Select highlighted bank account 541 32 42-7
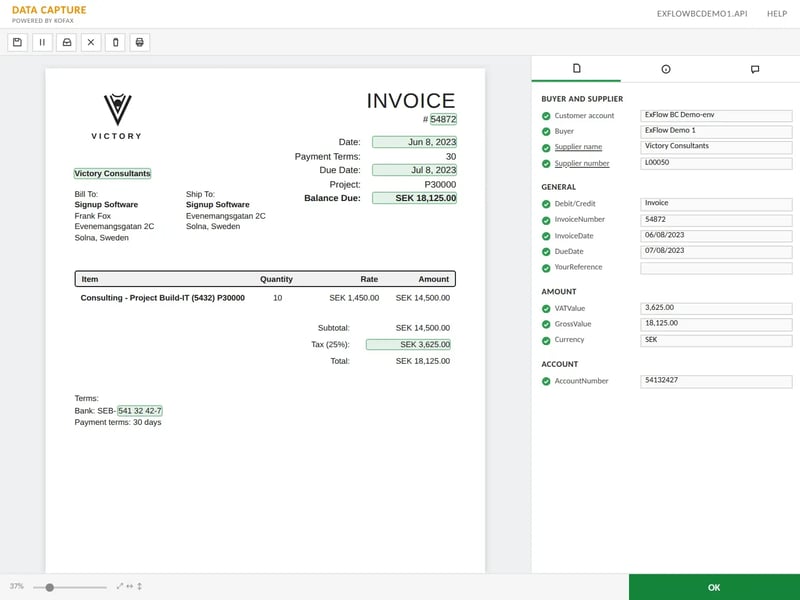800x600 pixels. point(140,411)
